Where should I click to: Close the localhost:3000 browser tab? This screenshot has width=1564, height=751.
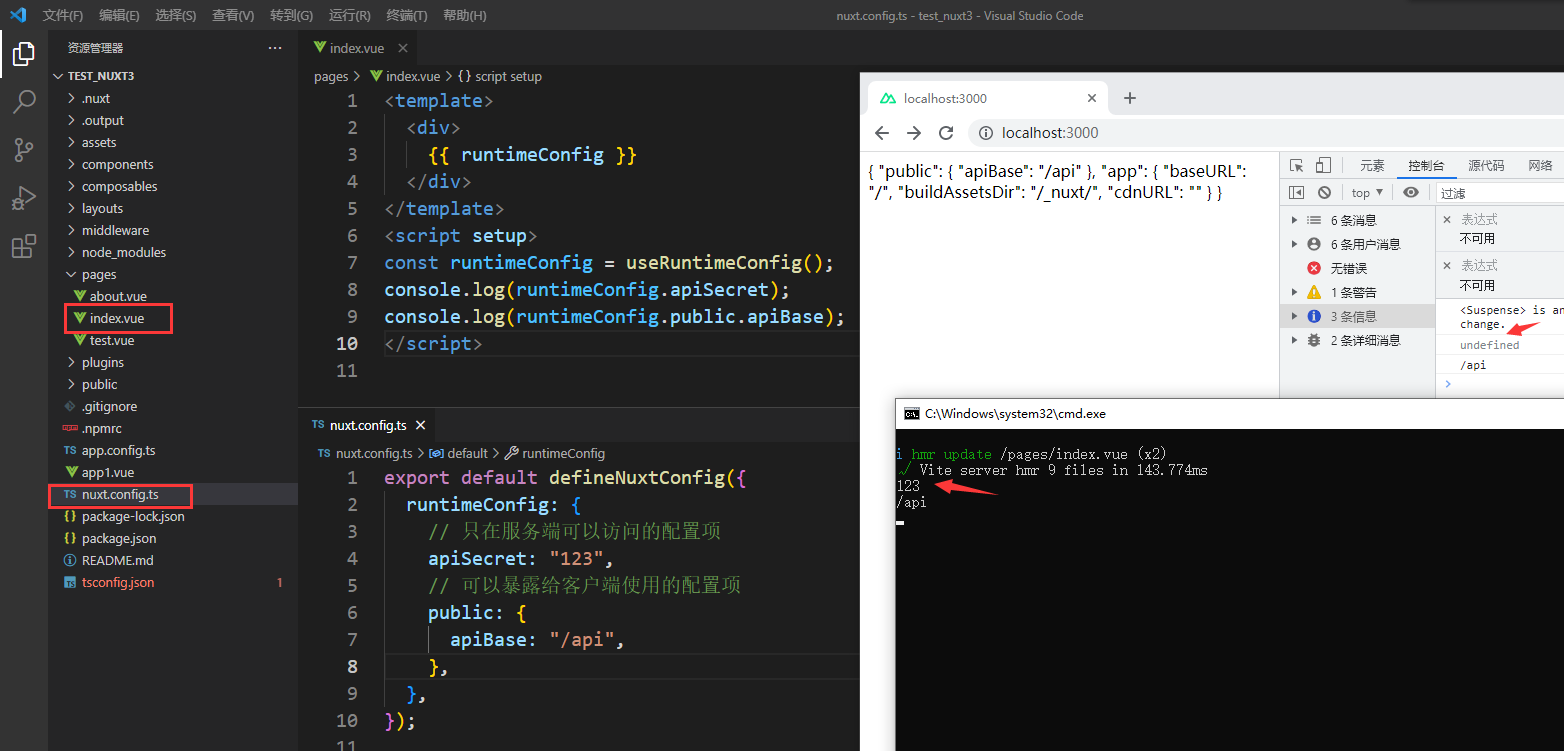click(x=1092, y=98)
